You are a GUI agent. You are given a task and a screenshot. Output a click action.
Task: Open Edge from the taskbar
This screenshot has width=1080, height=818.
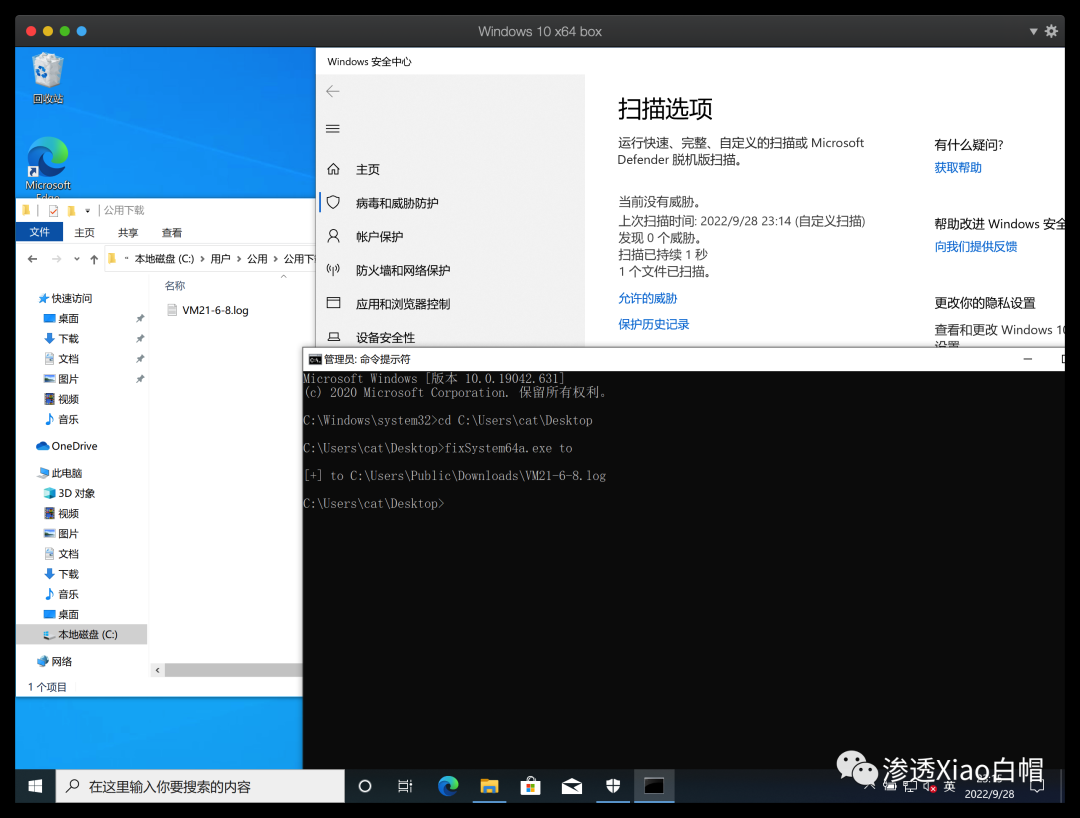[448, 786]
